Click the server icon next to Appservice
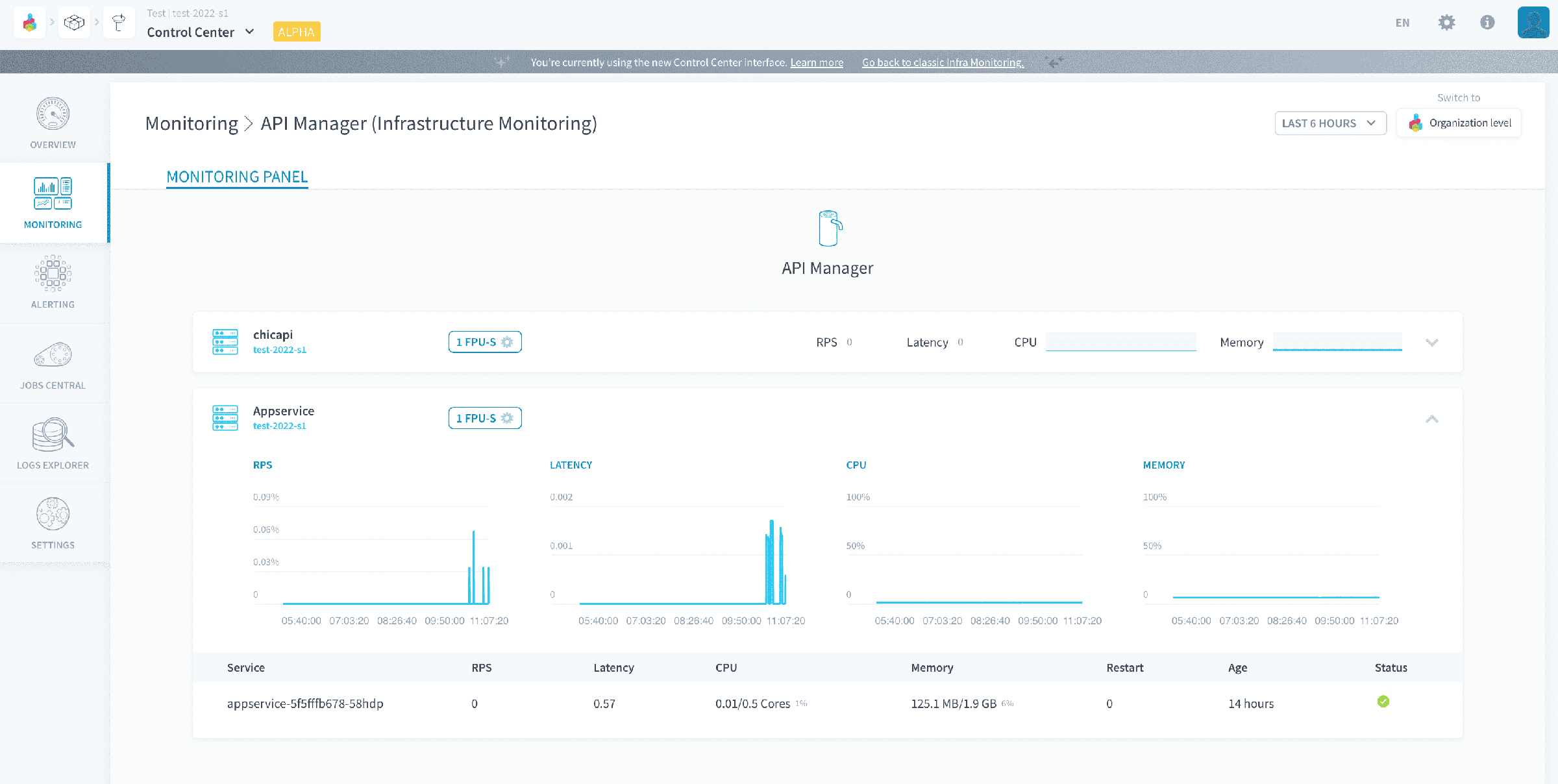The image size is (1558, 784). pyautogui.click(x=225, y=418)
